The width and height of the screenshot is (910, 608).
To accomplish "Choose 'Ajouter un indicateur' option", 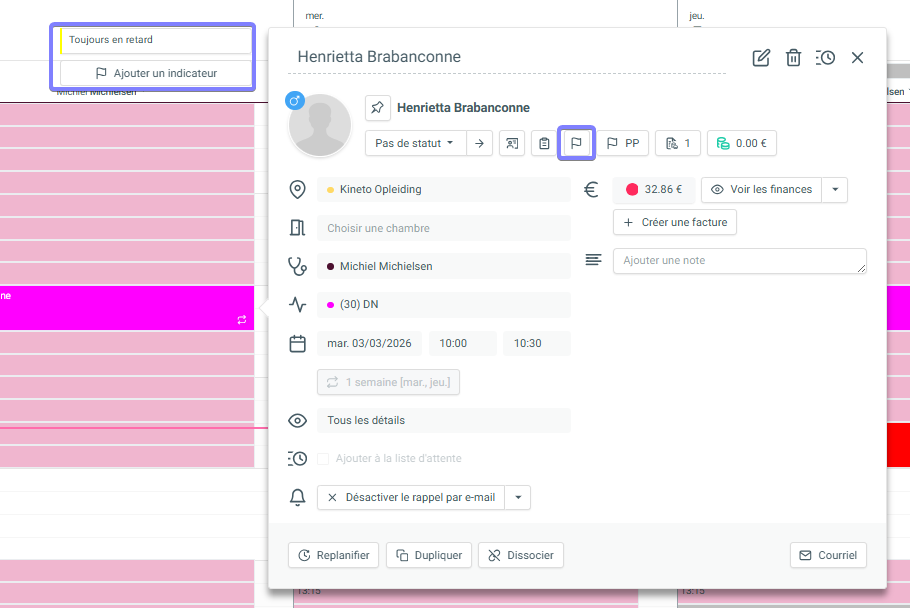I will (155, 73).
